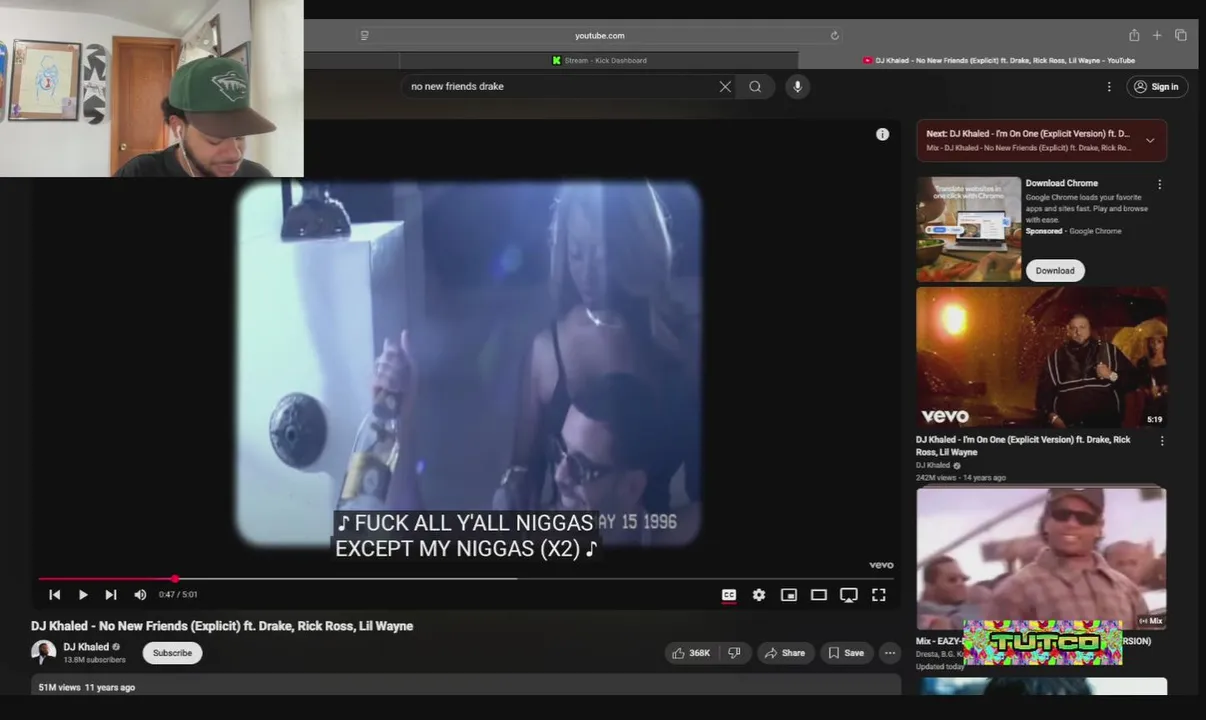Open AirPlay cast icon in player
The image size is (1206, 720).
coord(849,595)
